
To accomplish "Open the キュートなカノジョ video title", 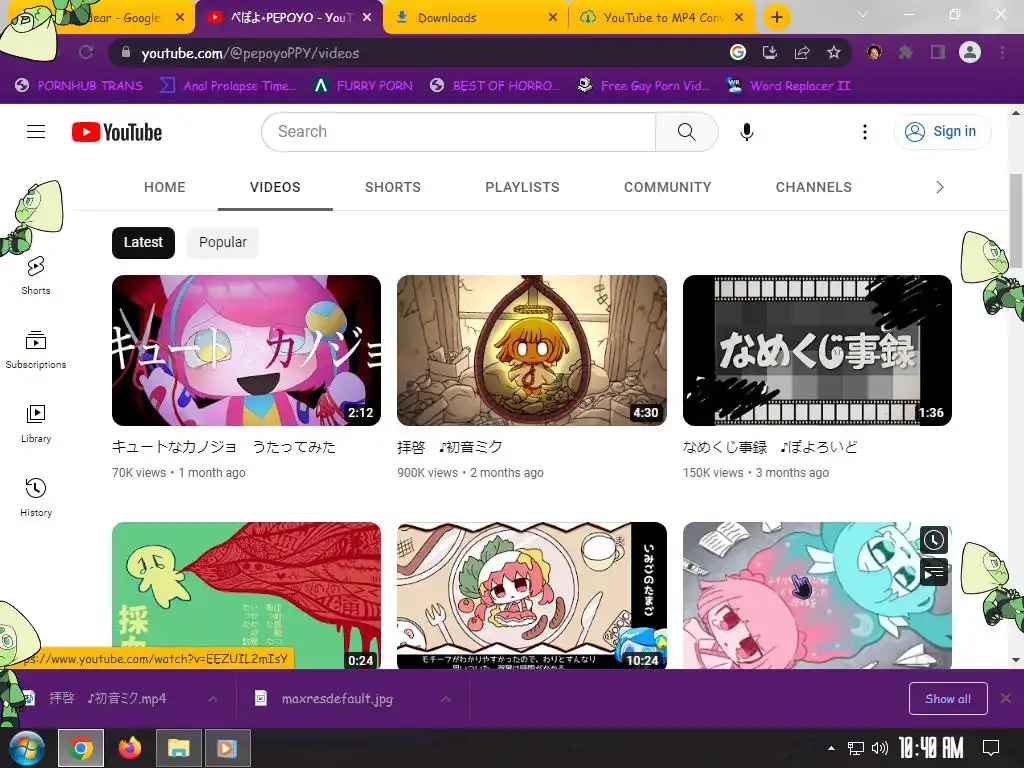I will point(224,447).
